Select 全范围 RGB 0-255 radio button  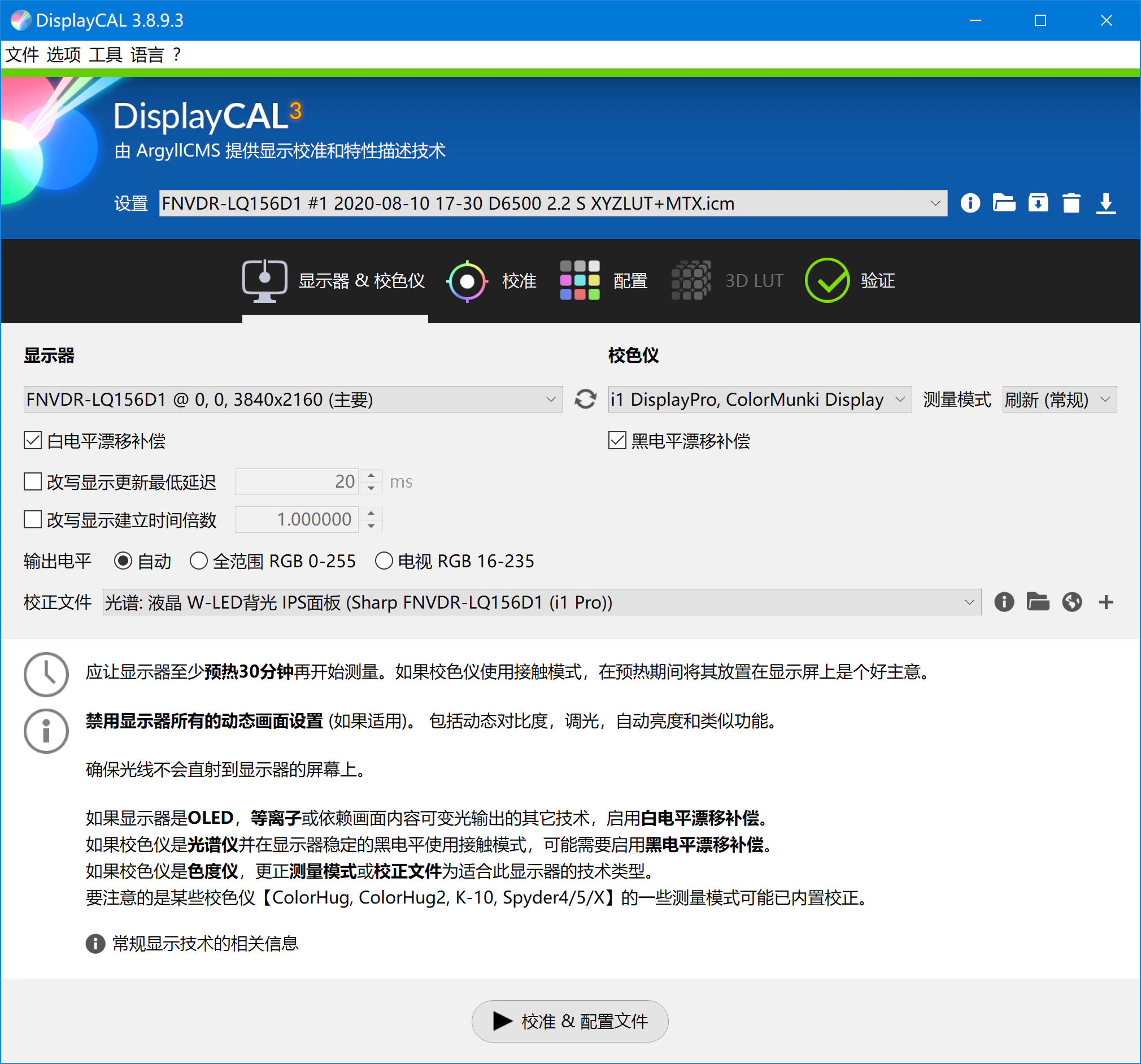coord(199,561)
